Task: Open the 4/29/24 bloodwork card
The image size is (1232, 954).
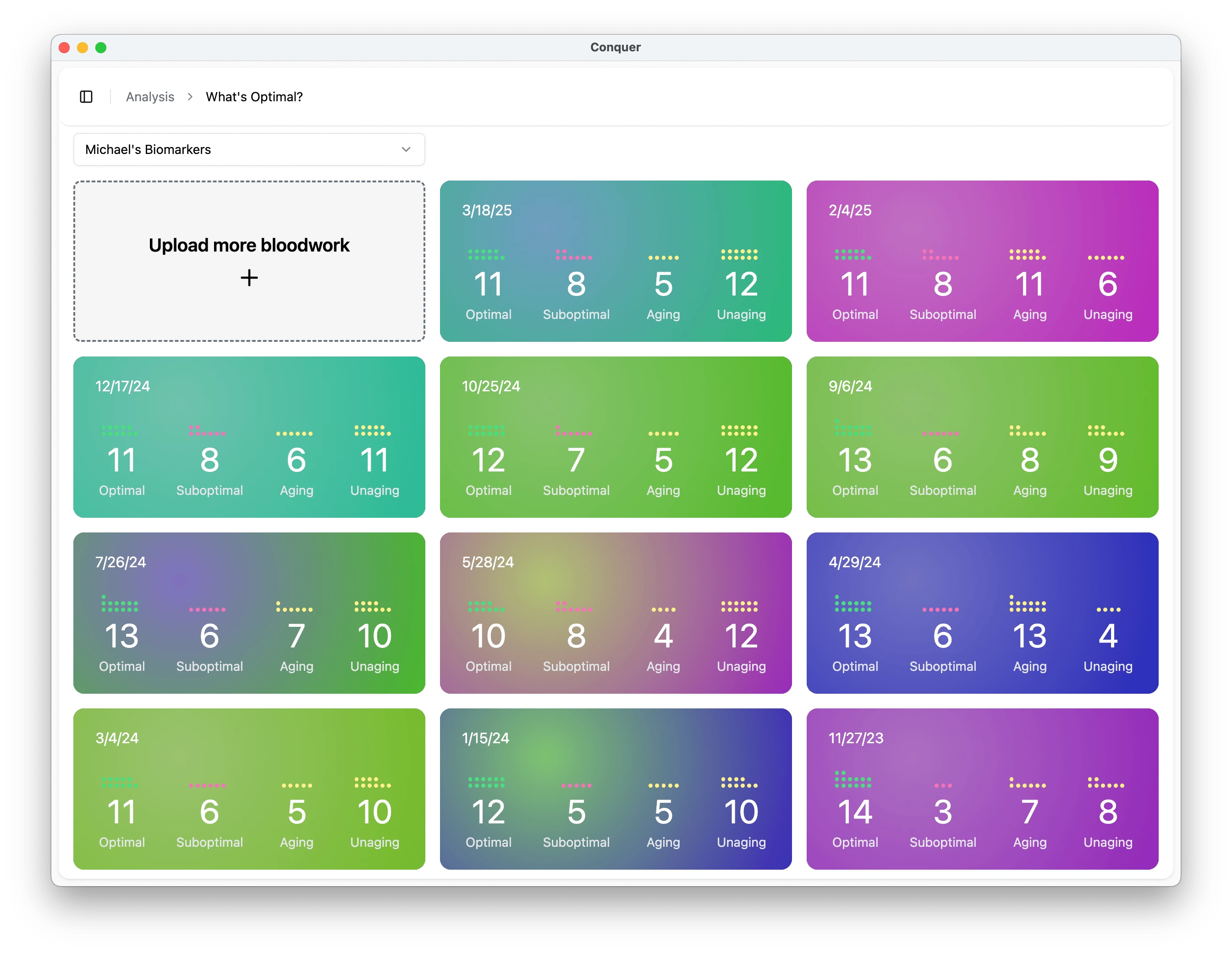Action: pyautogui.click(x=982, y=612)
